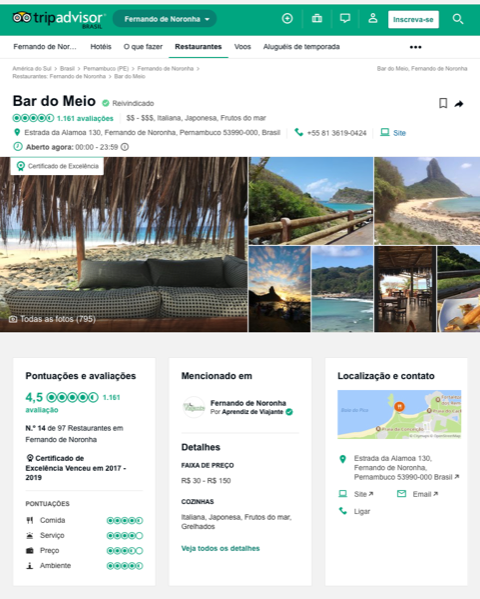Select the Fernando de Nor... tab
This screenshot has width=480, height=599.
[45, 47]
